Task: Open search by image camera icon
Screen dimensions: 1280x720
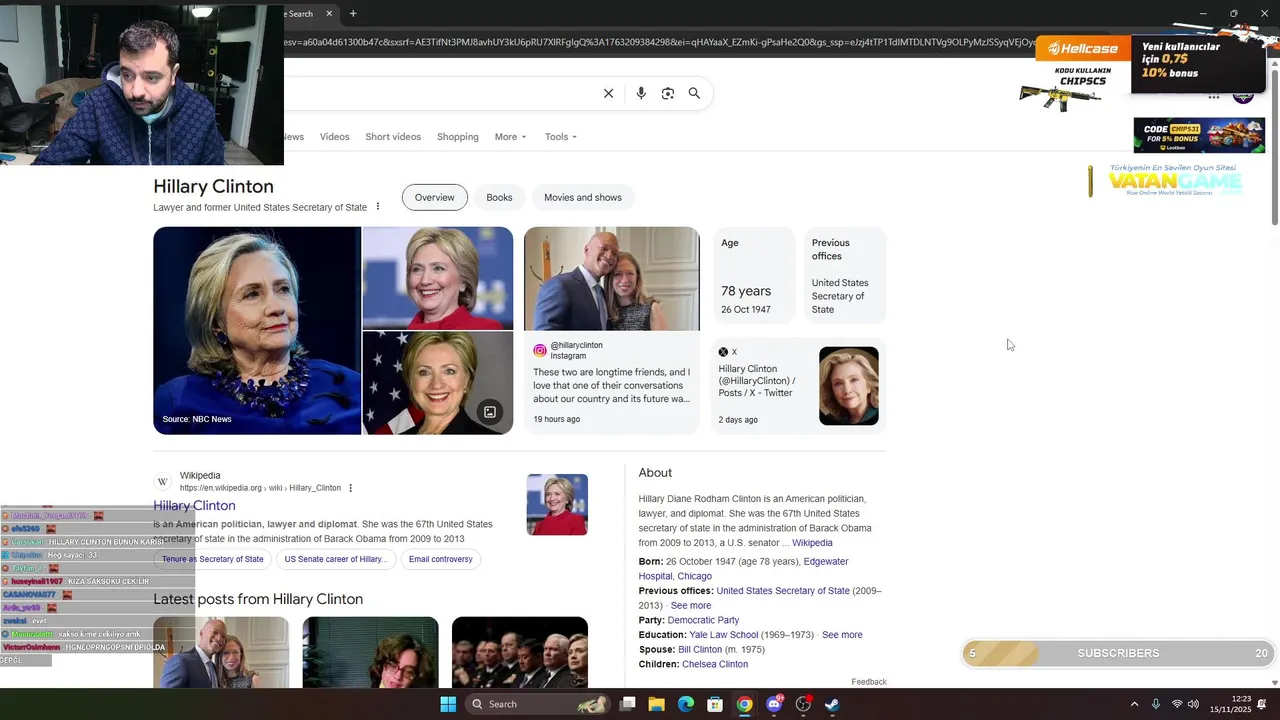Action: (668, 93)
